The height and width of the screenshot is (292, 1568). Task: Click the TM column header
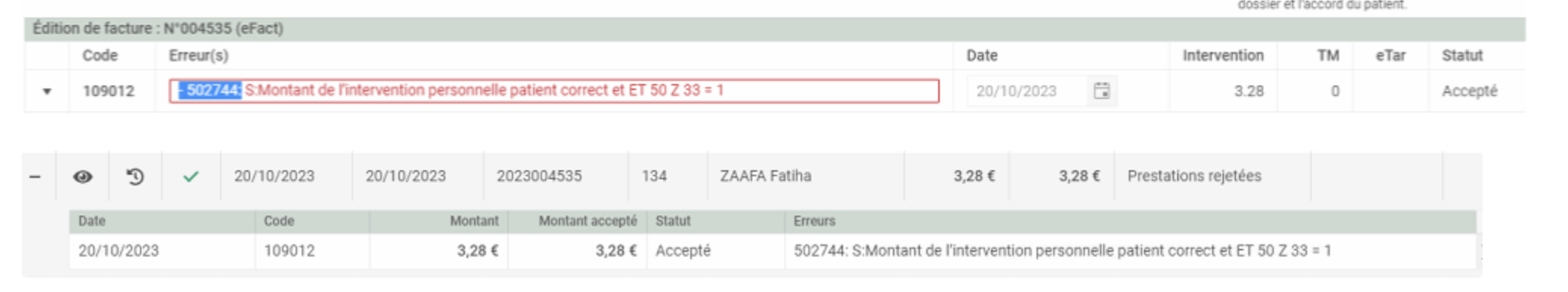pyautogui.click(x=1328, y=55)
